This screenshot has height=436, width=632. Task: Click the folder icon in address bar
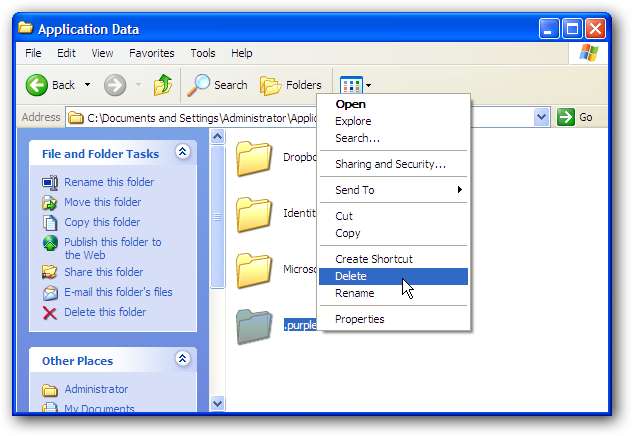pyautogui.click(x=75, y=118)
